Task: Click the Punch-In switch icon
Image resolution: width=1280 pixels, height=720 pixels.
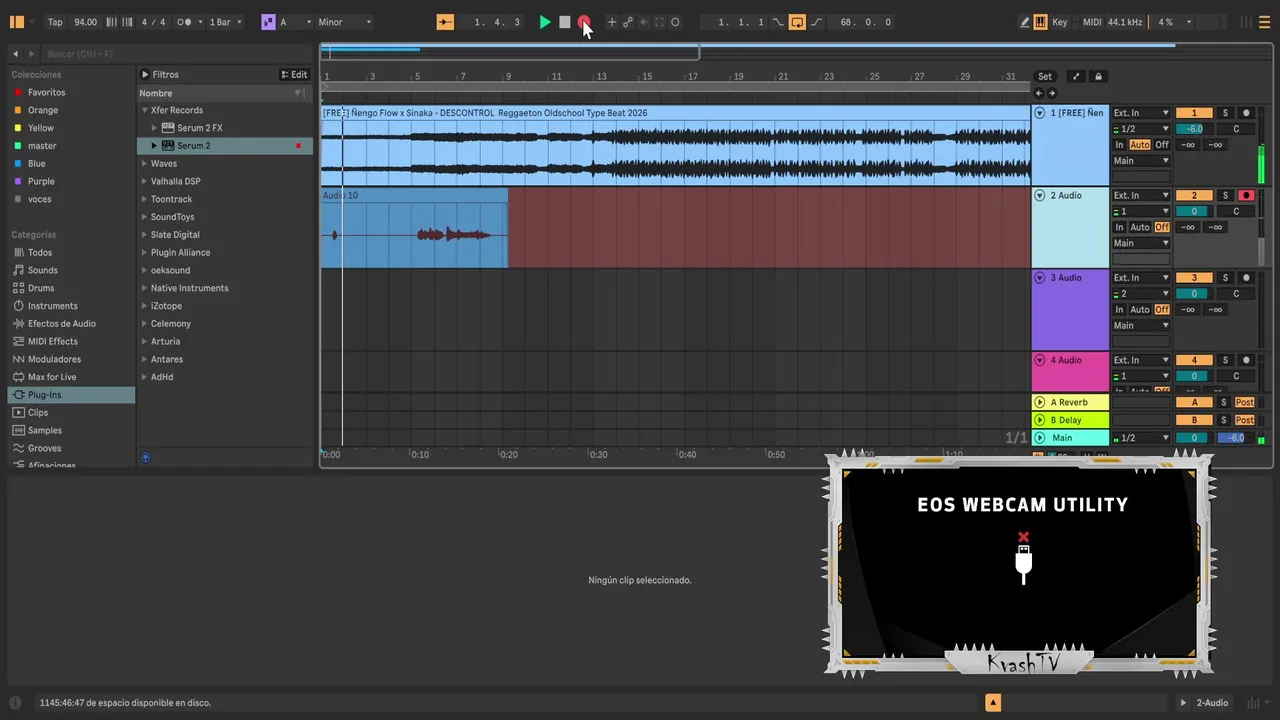Action: point(778,22)
